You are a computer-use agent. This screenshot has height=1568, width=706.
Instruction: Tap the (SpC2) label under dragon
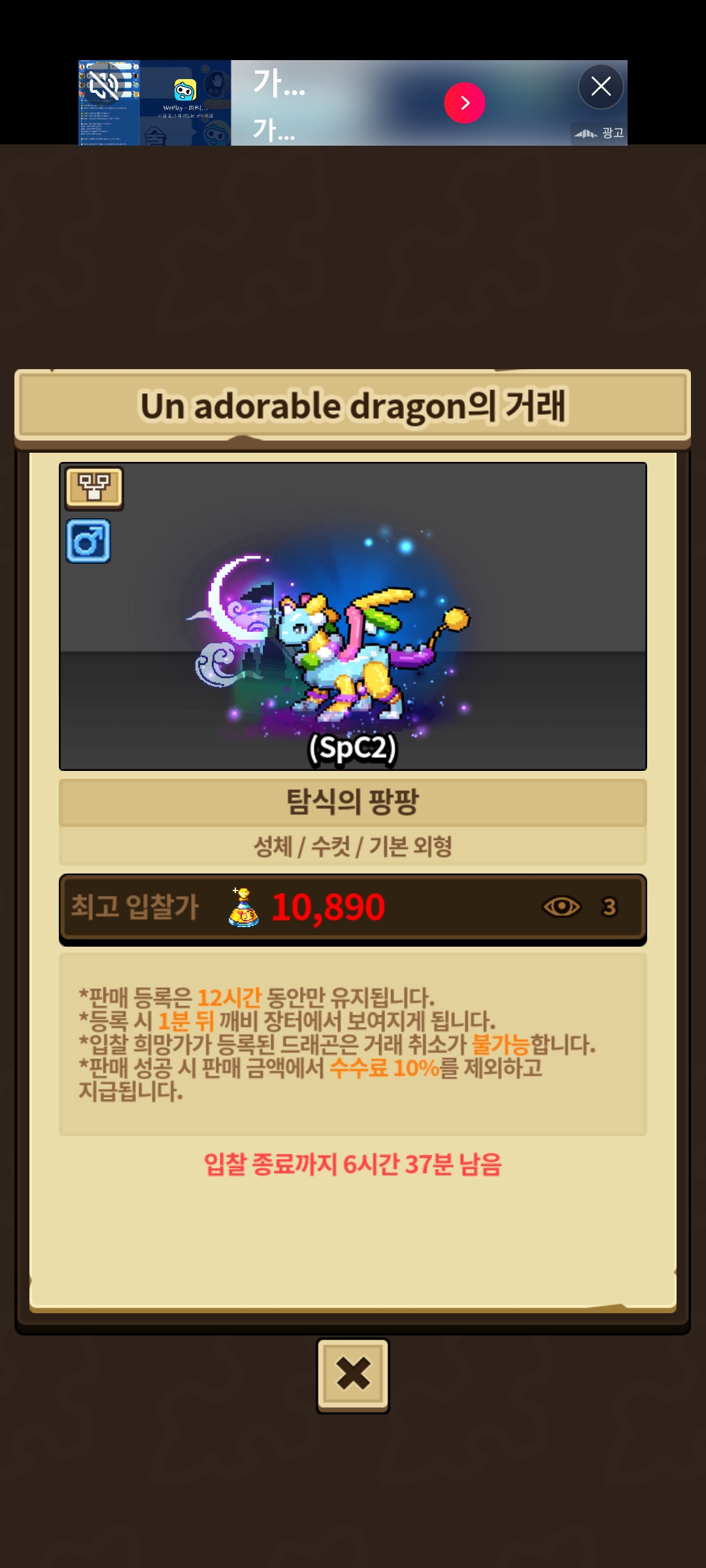[x=353, y=747]
